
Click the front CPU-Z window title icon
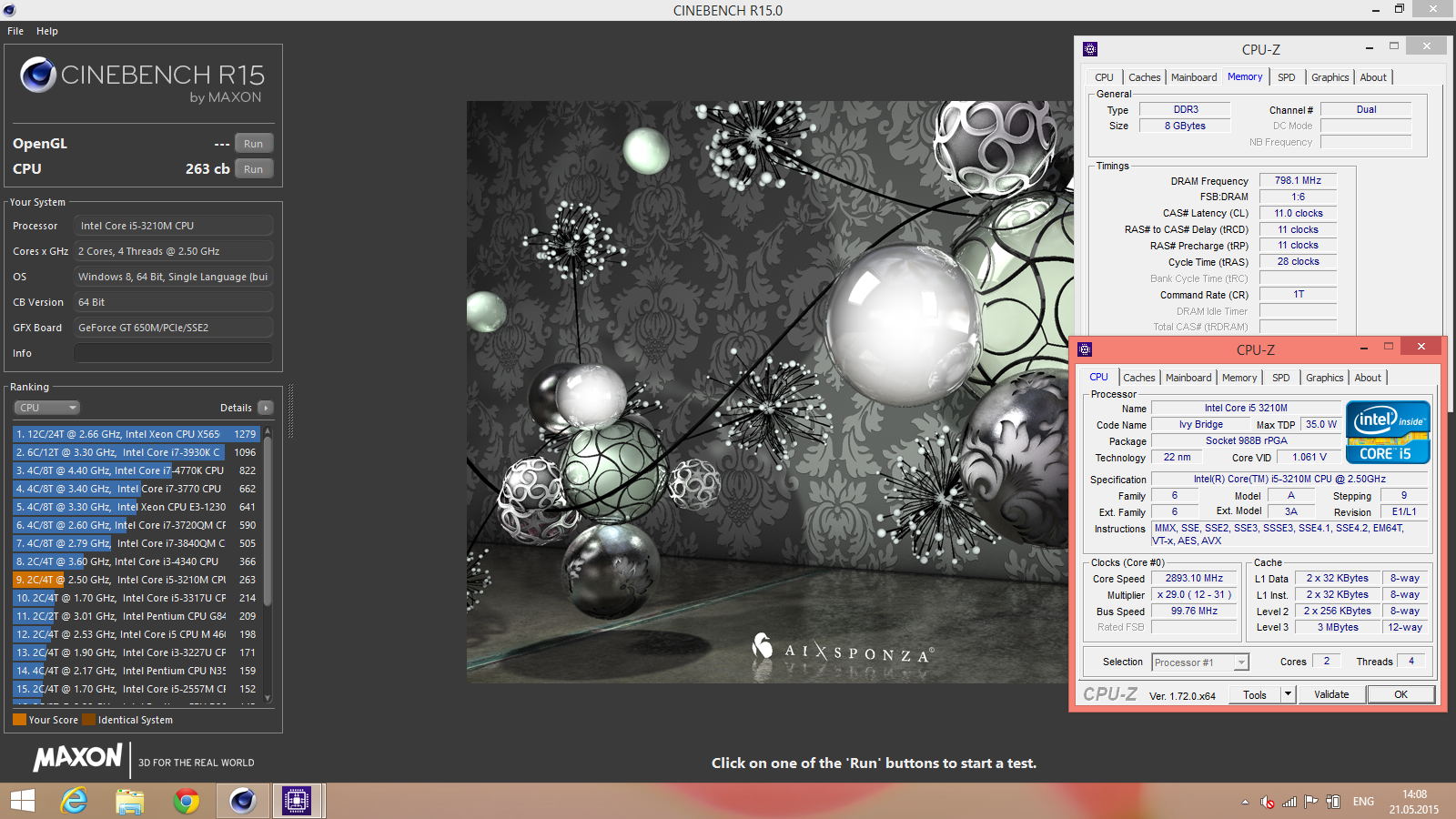pyautogui.click(x=1085, y=349)
